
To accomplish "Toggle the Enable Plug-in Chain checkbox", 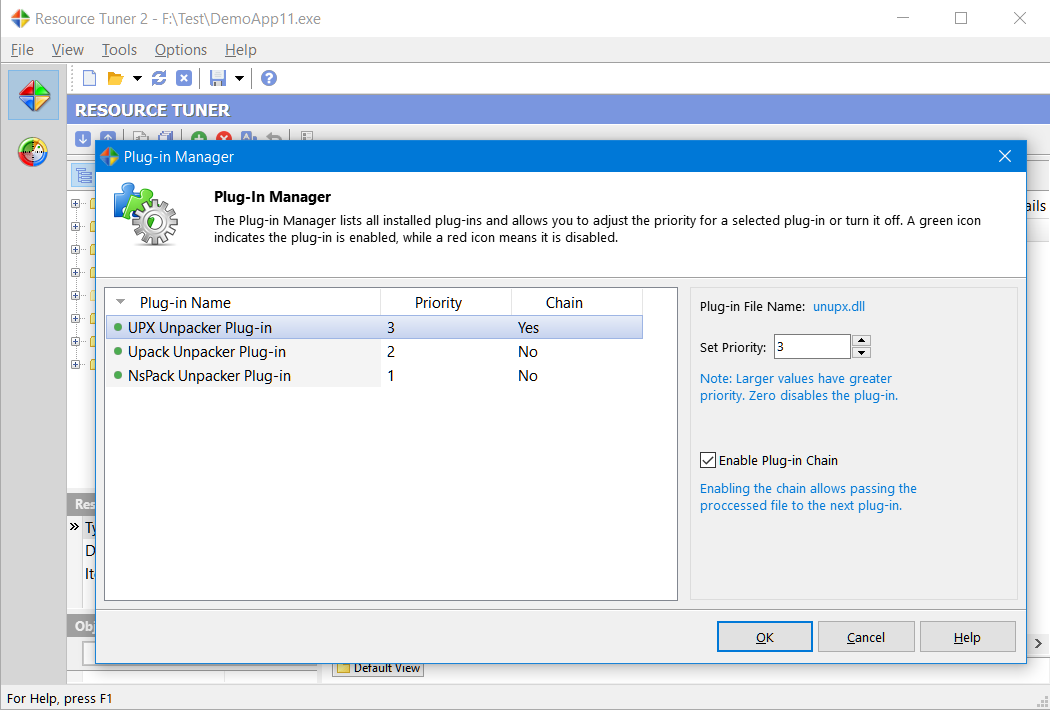I will [708, 460].
